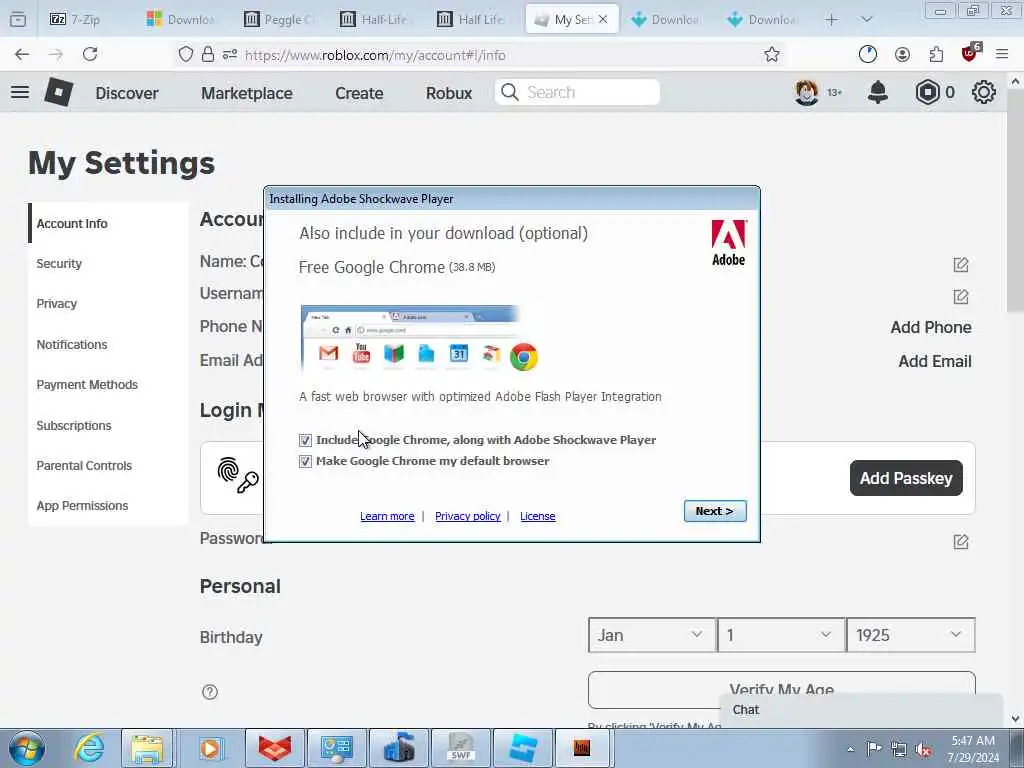Open notifications bell in Roblox header
Screen dimensions: 1024x768
878,92
